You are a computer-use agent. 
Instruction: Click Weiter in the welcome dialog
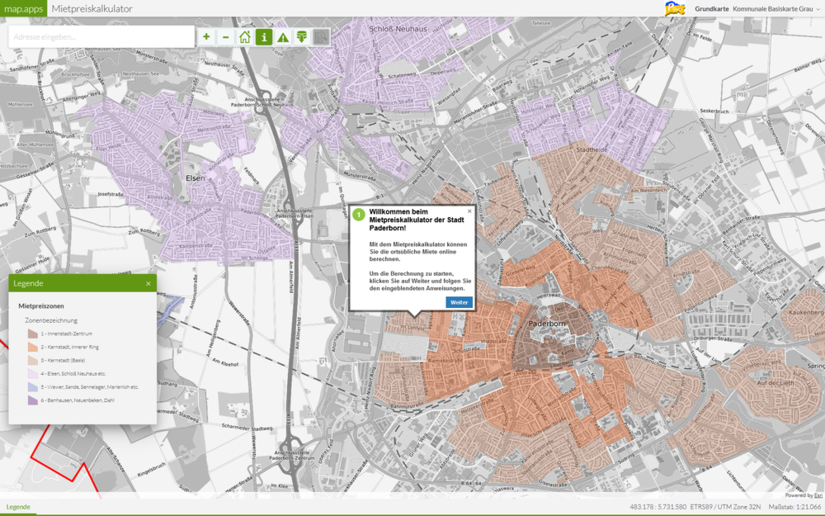coord(459,302)
